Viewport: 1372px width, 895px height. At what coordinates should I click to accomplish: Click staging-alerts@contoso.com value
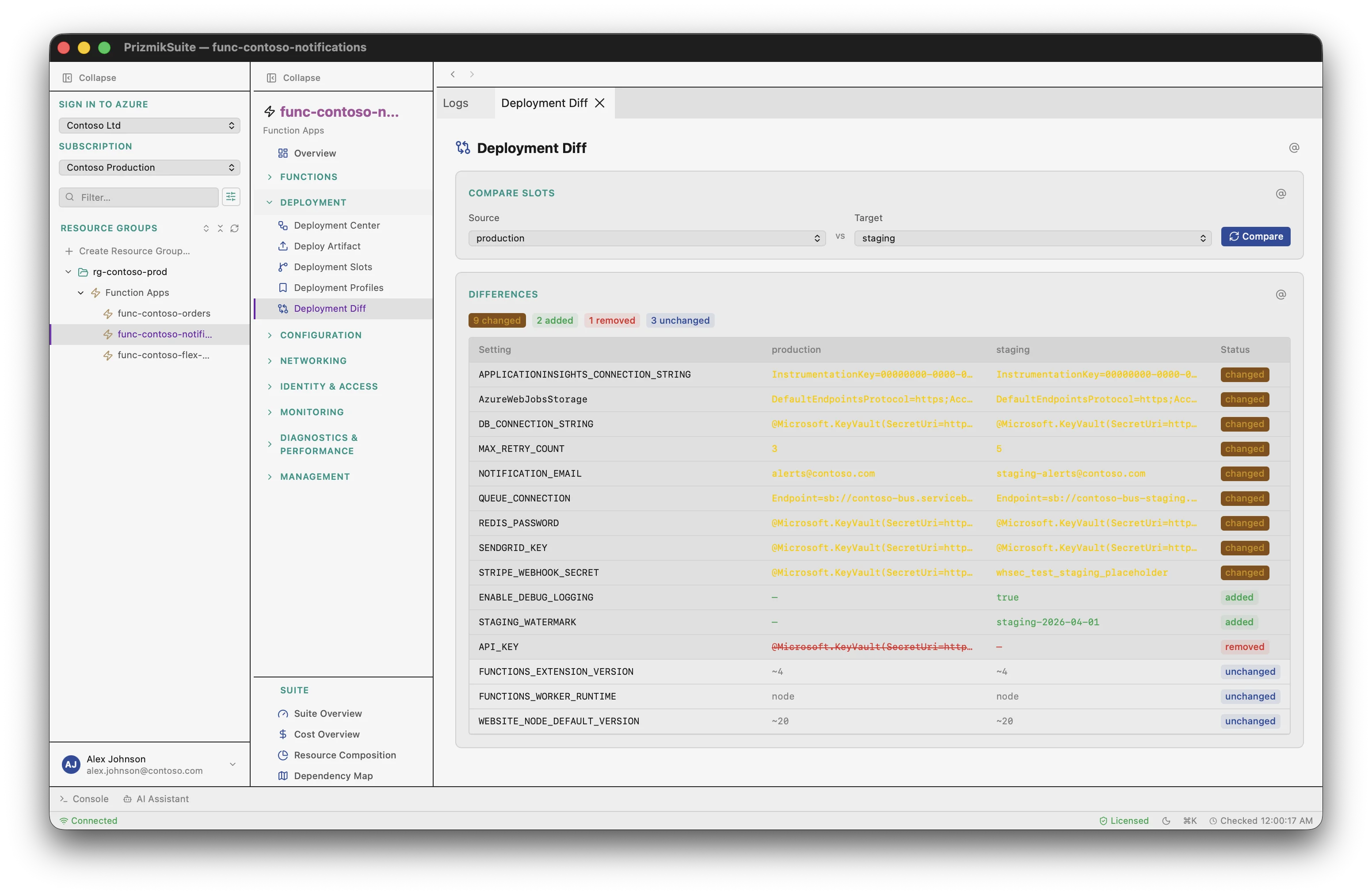1071,474
